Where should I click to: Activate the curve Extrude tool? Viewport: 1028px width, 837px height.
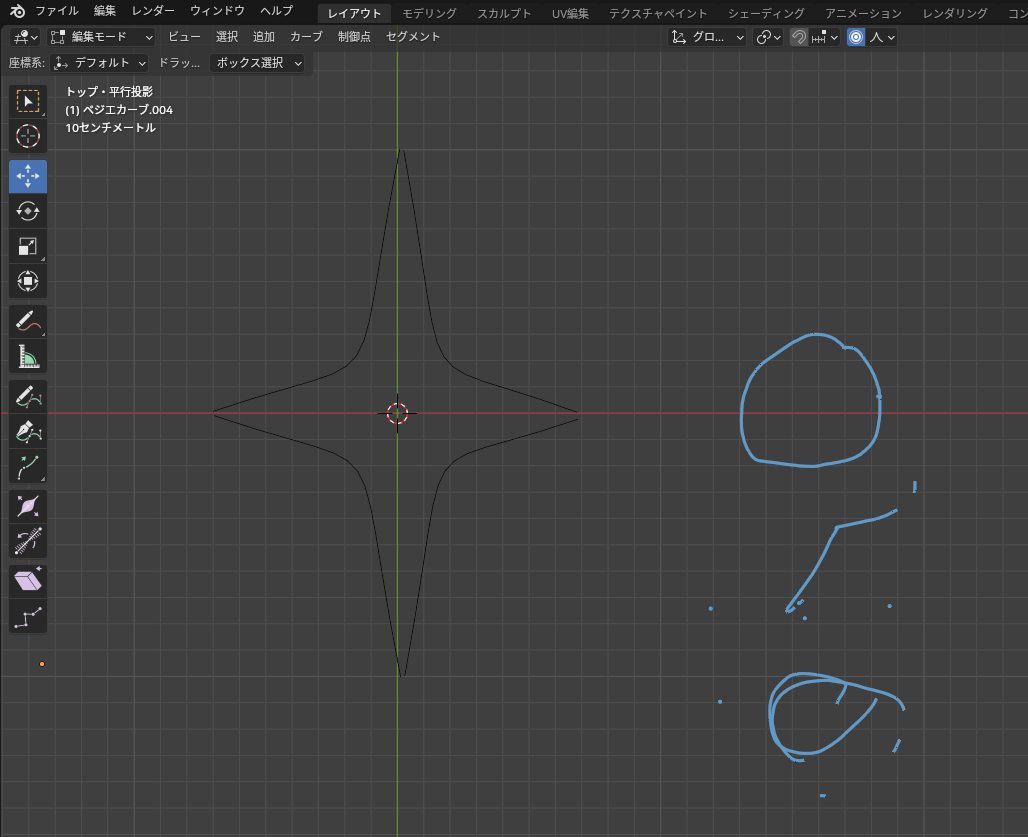28,467
